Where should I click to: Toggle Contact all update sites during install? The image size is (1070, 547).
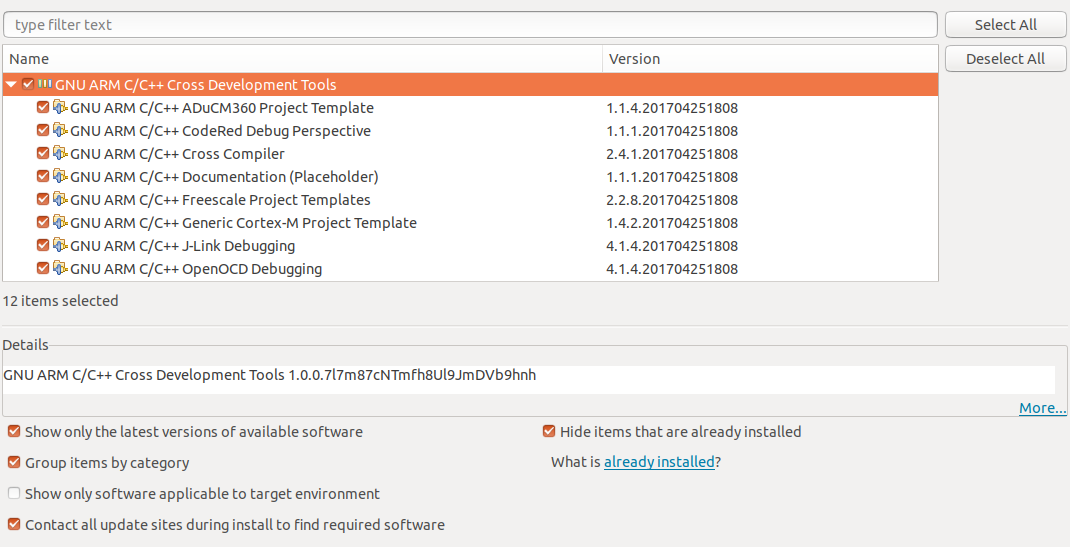coord(14,524)
